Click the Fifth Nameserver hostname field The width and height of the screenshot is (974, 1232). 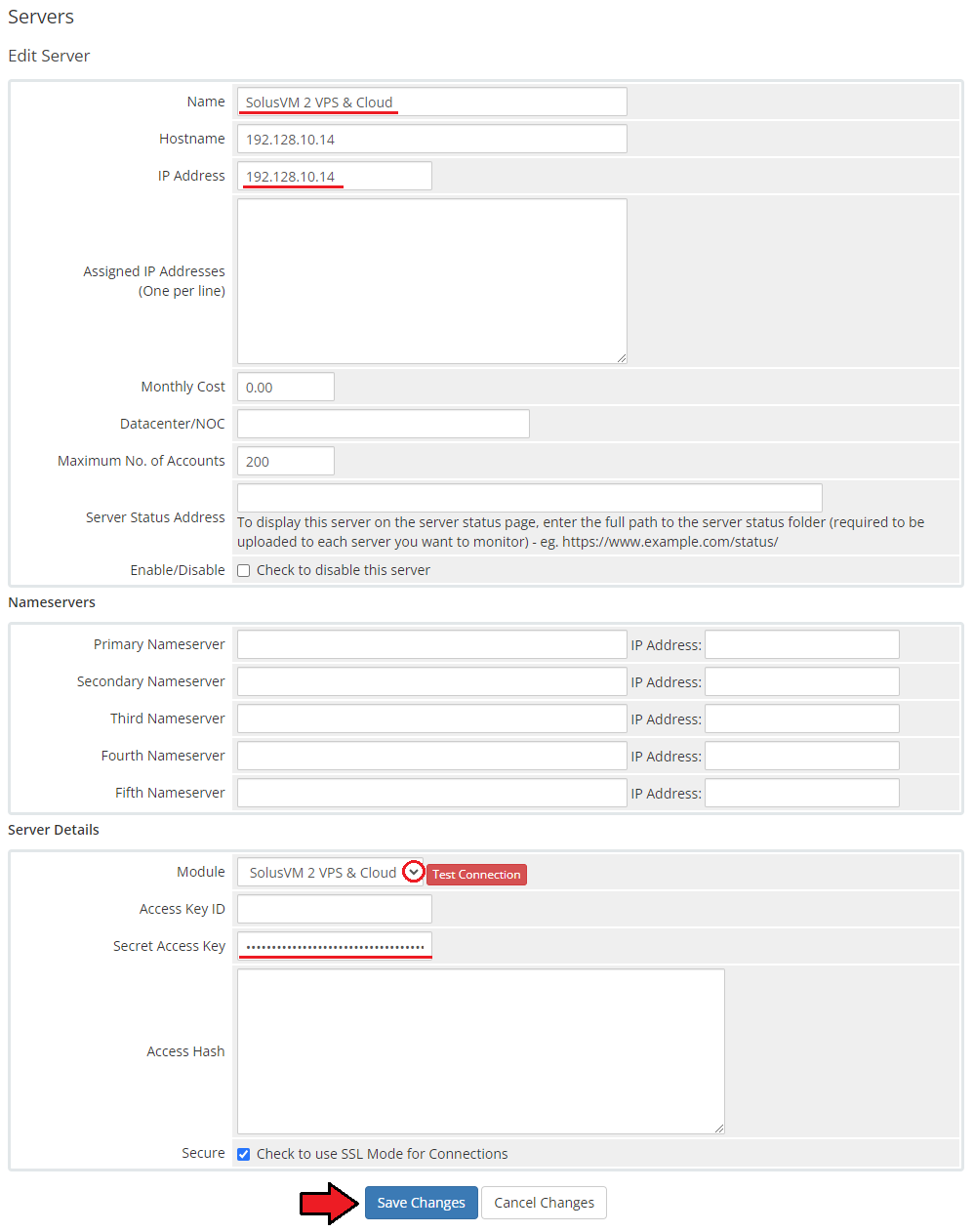[431, 793]
